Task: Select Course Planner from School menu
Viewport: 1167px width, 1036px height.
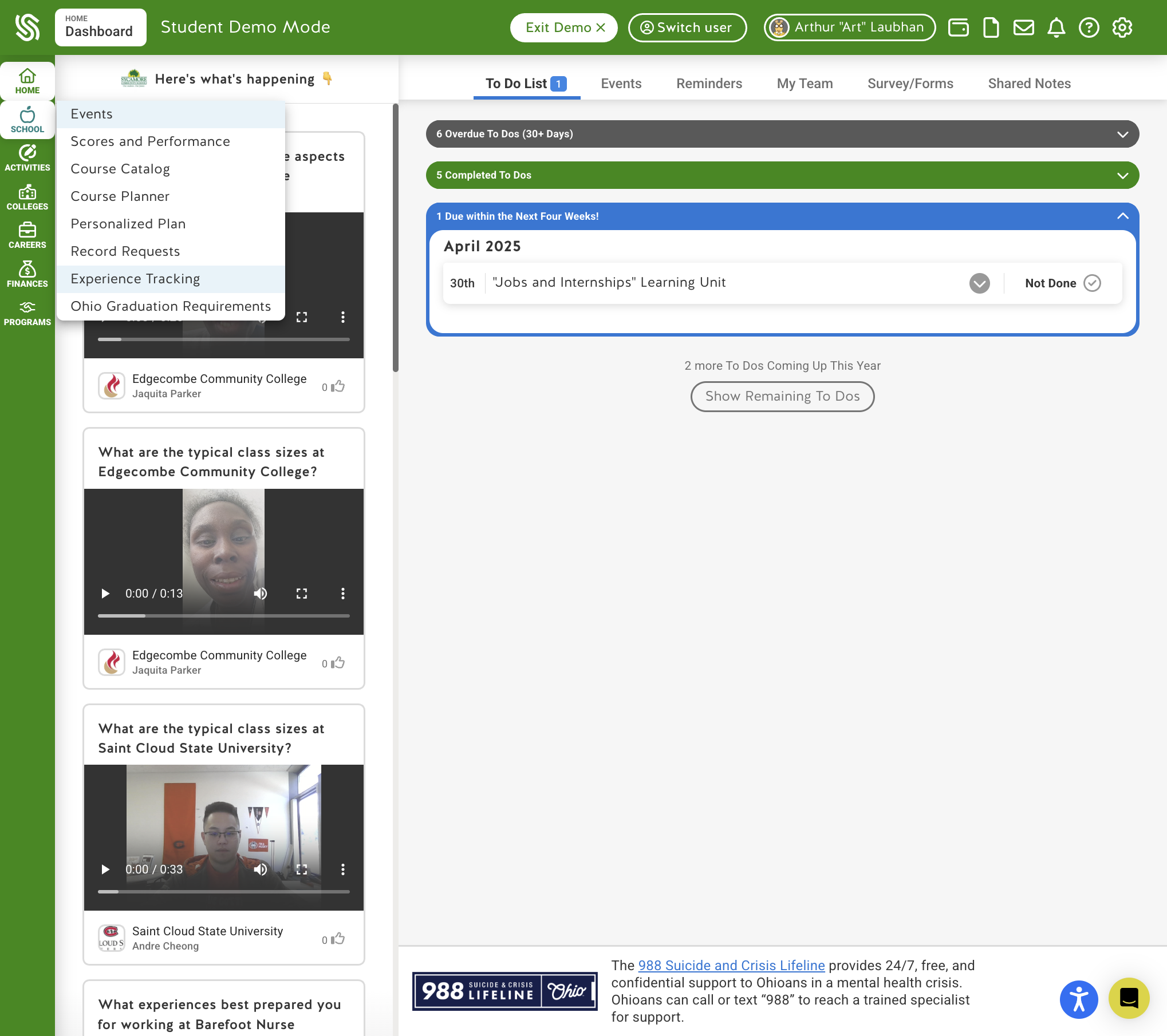Action: tap(171, 196)
